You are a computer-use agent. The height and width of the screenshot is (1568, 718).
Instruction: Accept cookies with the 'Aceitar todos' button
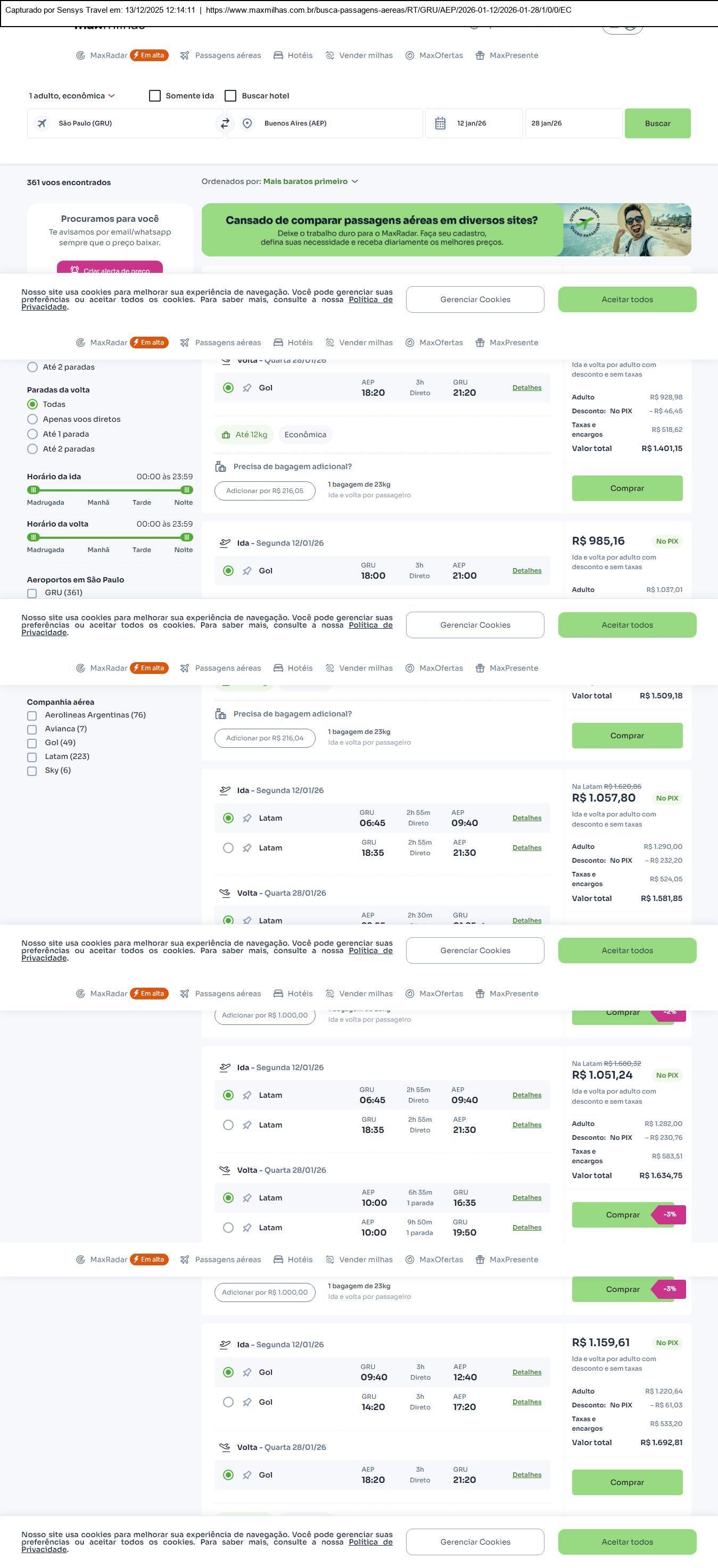click(x=626, y=299)
